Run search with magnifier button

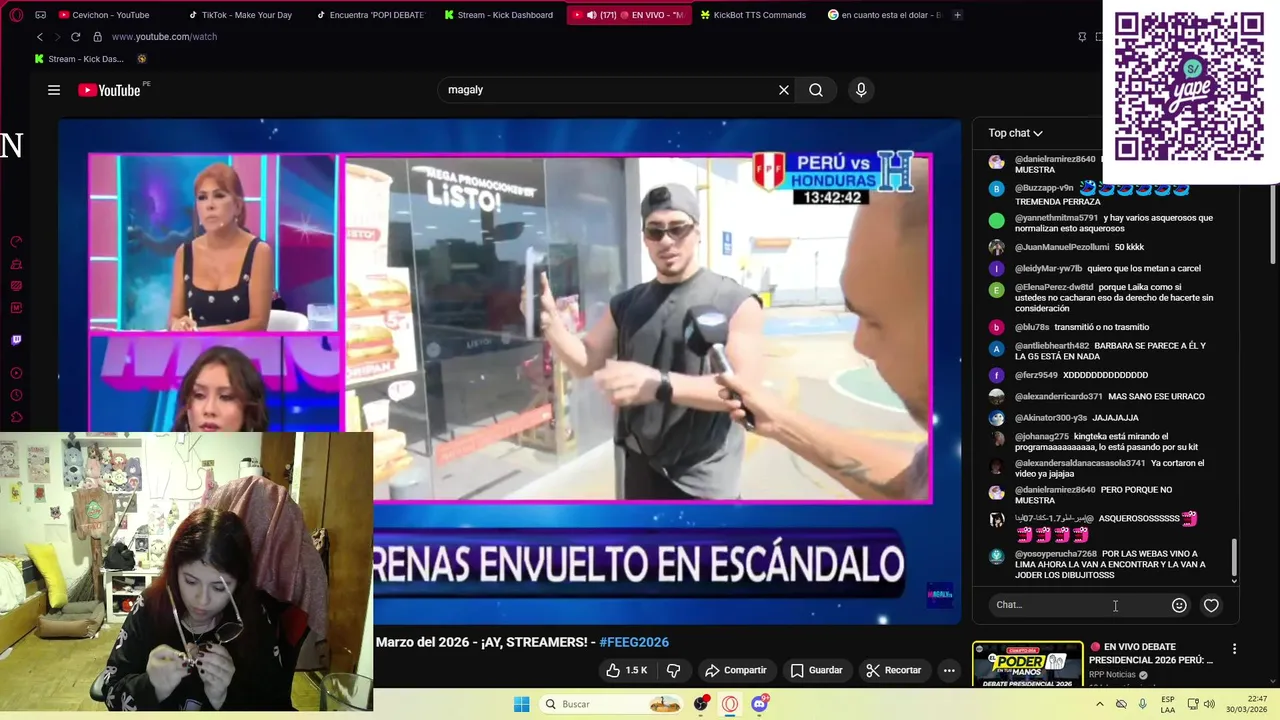click(816, 90)
